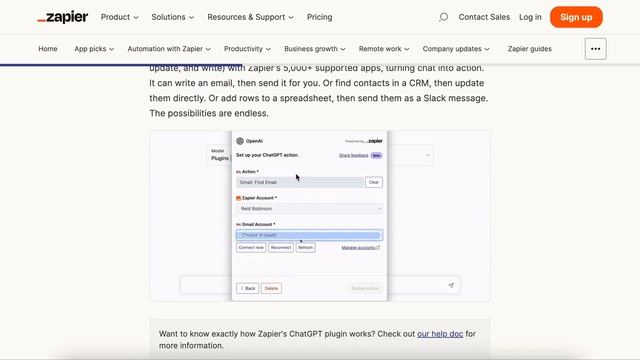
Task: Click the Log in link
Action: pos(530,17)
